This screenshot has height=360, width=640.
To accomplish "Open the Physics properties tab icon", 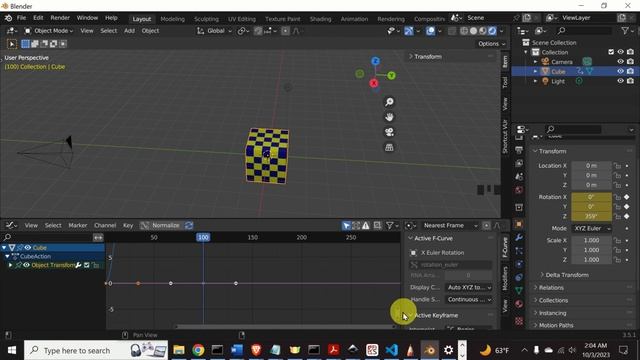I will (519, 264).
